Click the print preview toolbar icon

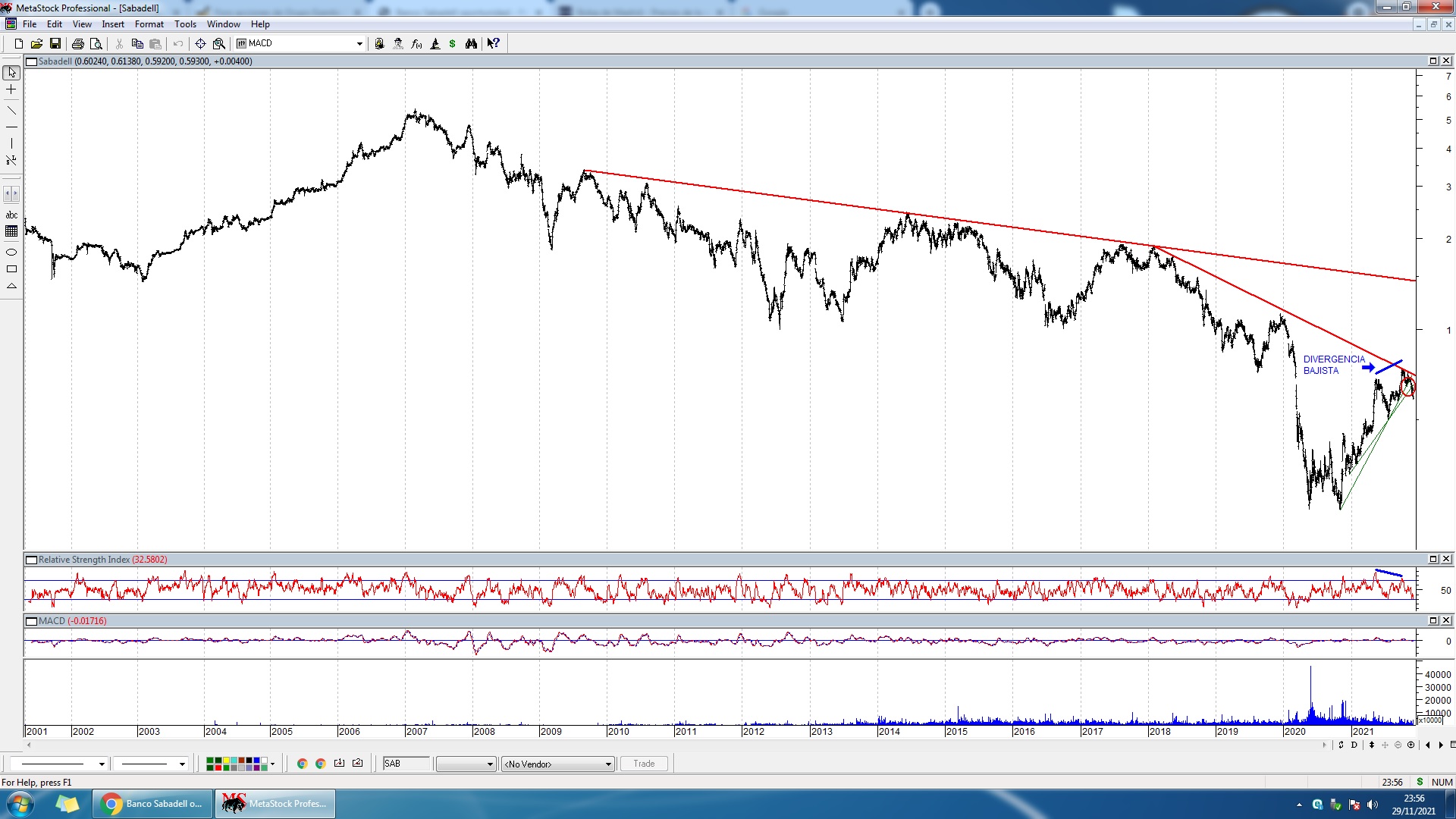click(x=96, y=44)
